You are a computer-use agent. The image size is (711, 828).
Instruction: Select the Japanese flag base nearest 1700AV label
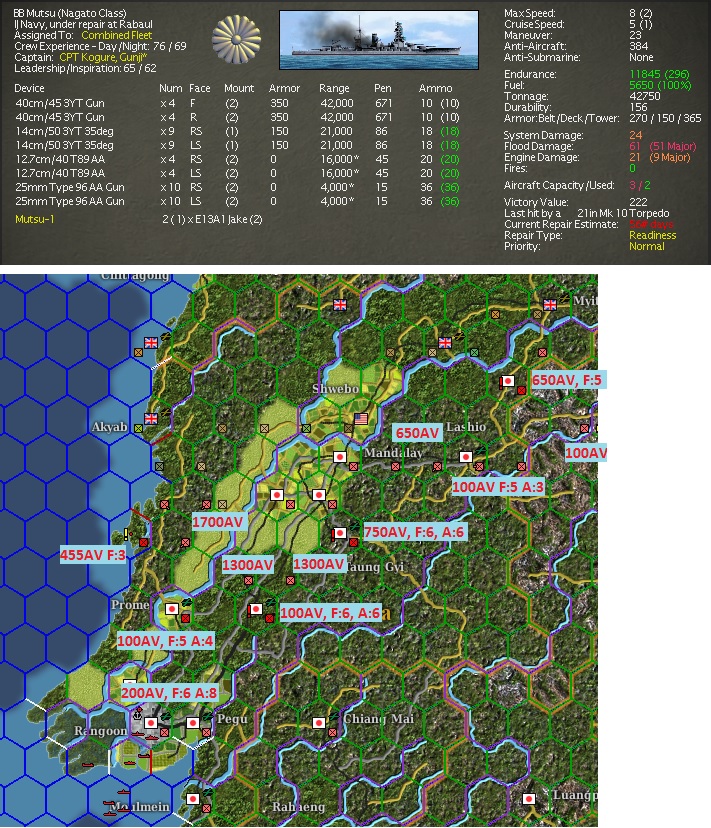point(277,495)
